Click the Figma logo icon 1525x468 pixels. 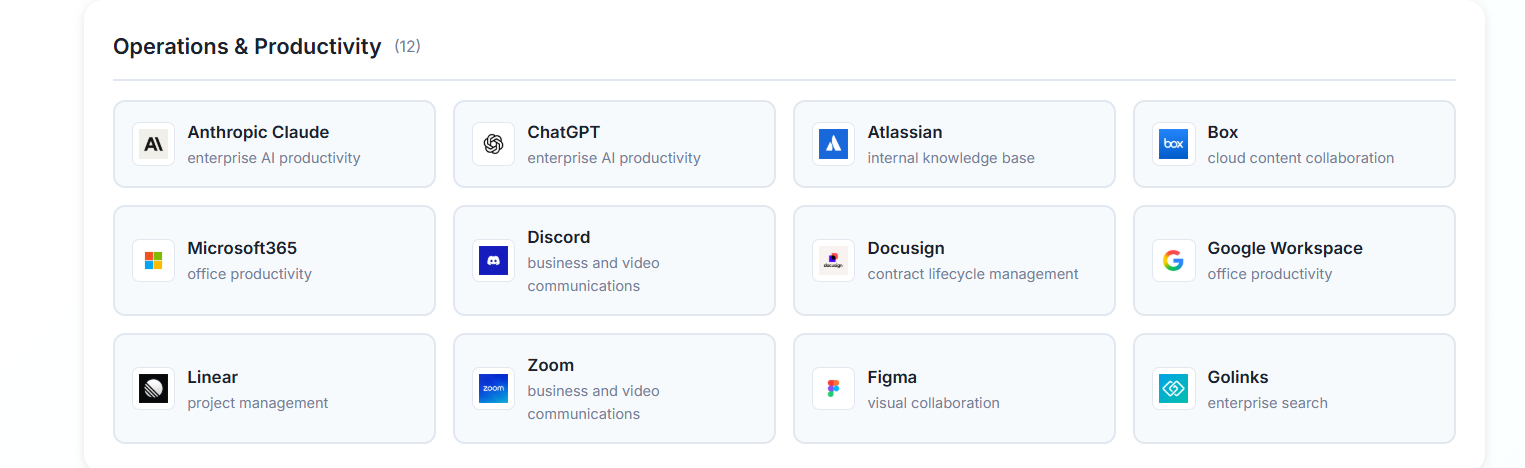(833, 388)
